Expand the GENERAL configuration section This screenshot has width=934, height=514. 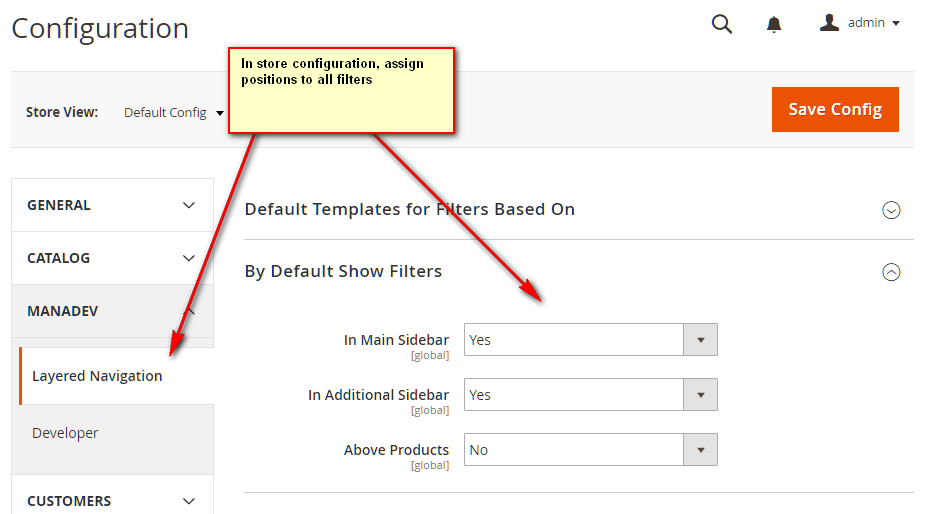112,205
